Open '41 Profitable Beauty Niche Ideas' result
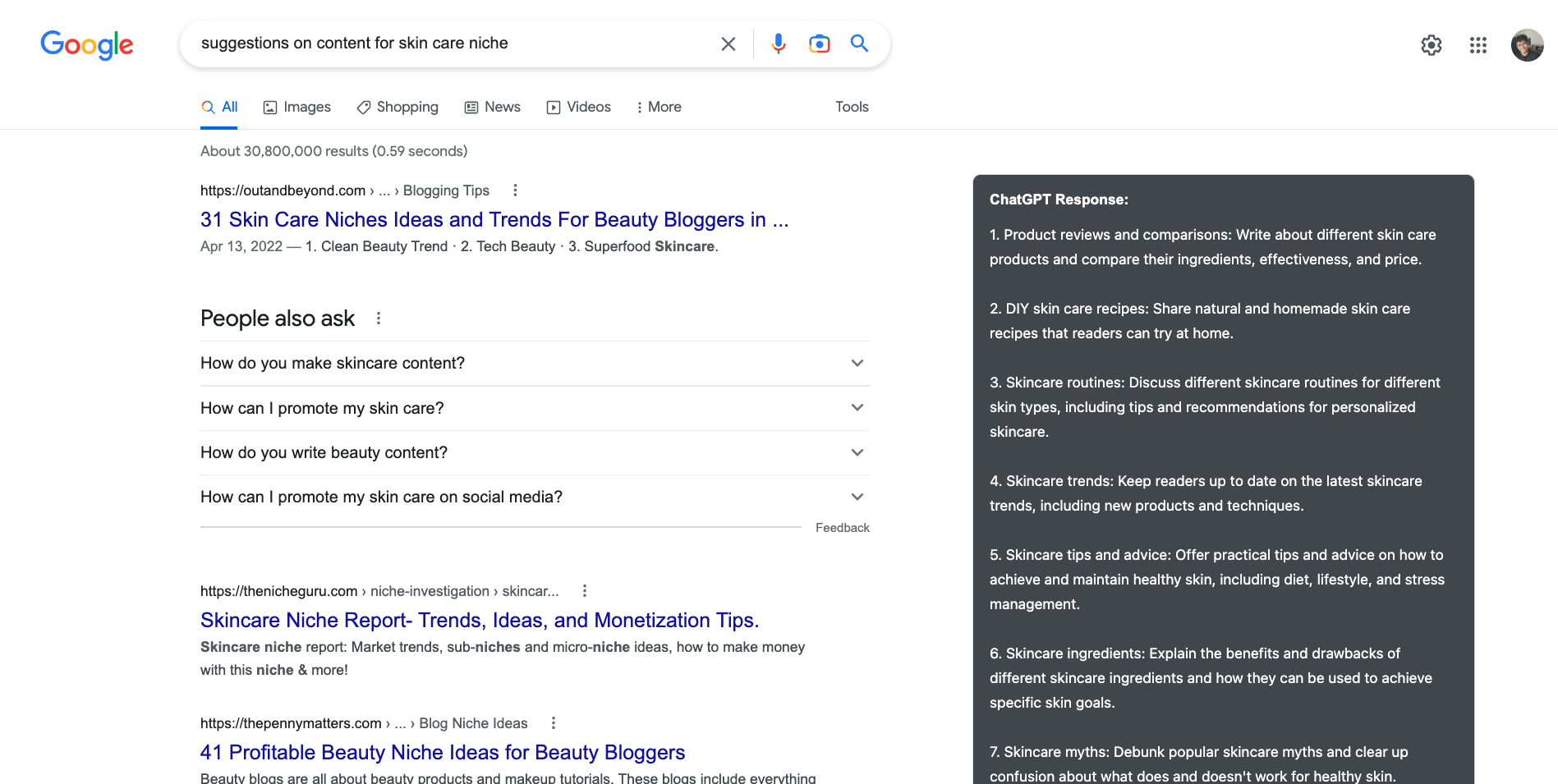The image size is (1558, 784). click(442, 752)
